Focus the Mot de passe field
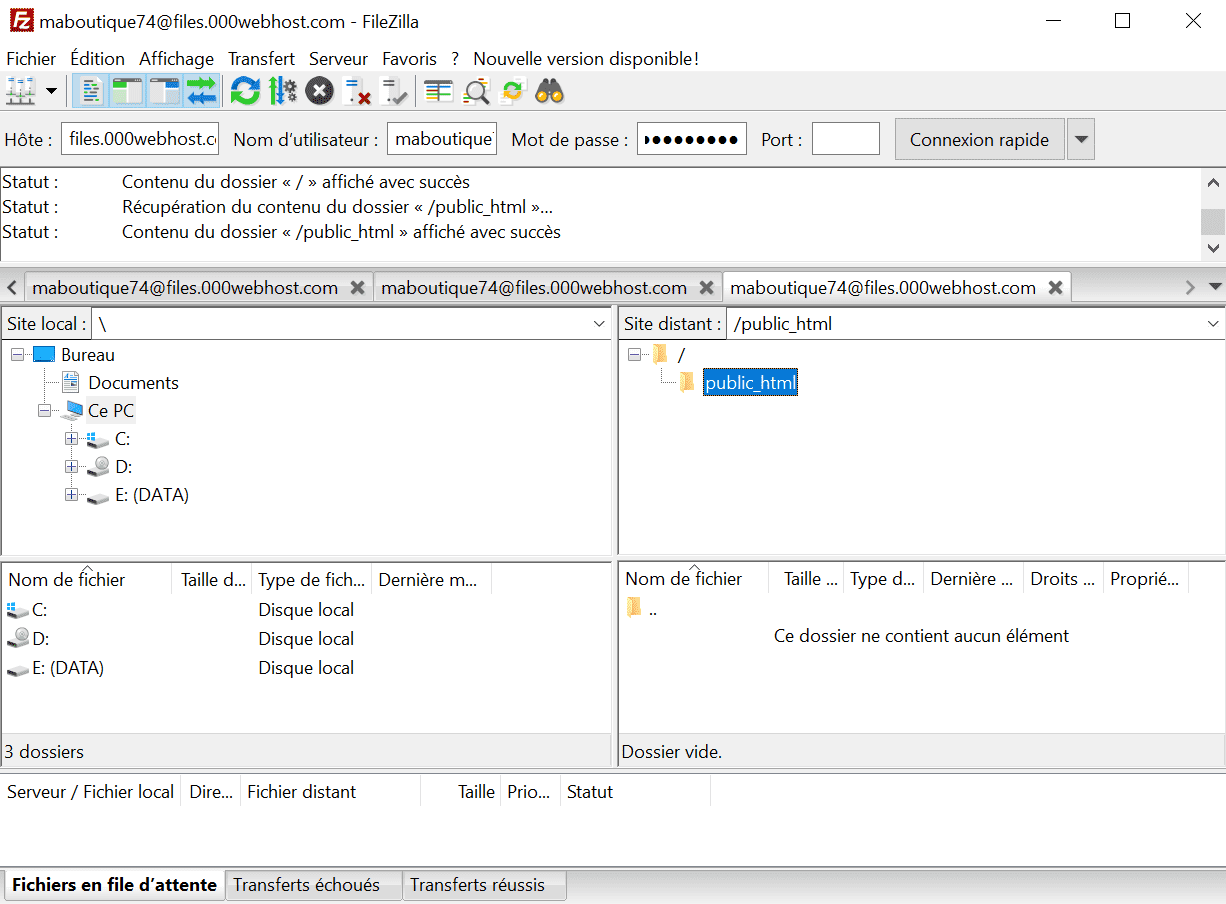1226x904 pixels. tap(692, 139)
